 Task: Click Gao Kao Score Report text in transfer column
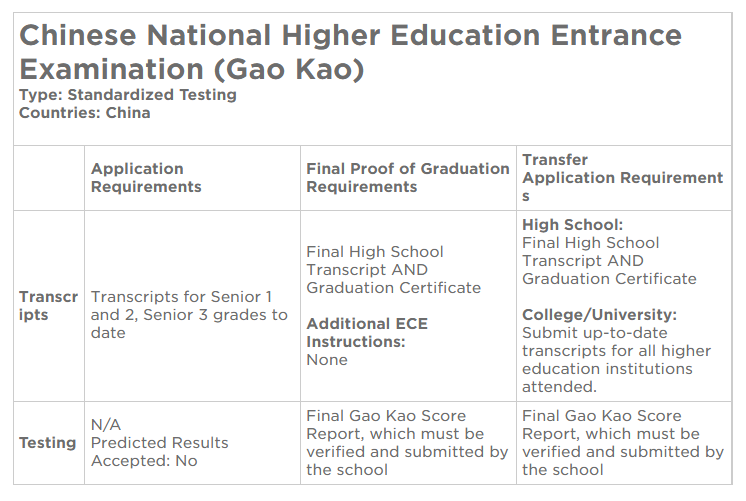pyautogui.click(x=623, y=443)
